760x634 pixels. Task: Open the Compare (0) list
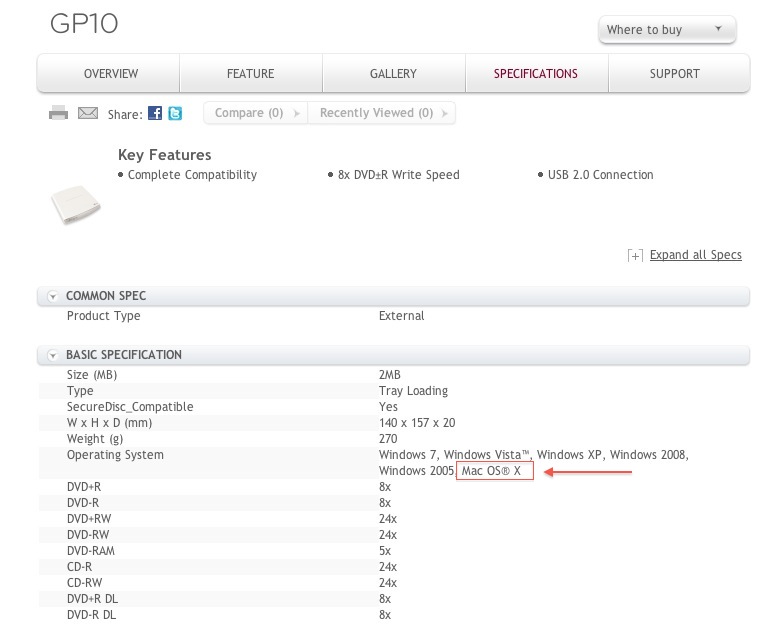click(x=255, y=113)
